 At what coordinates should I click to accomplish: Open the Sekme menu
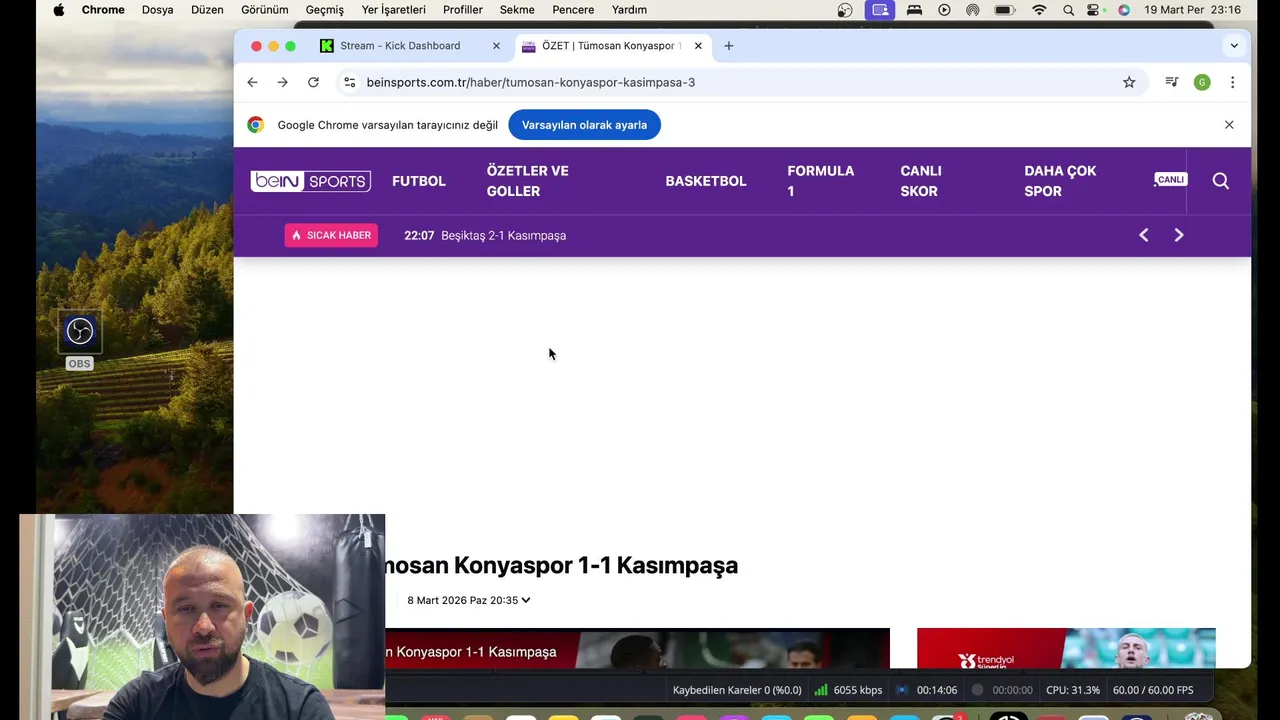pos(517,10)
